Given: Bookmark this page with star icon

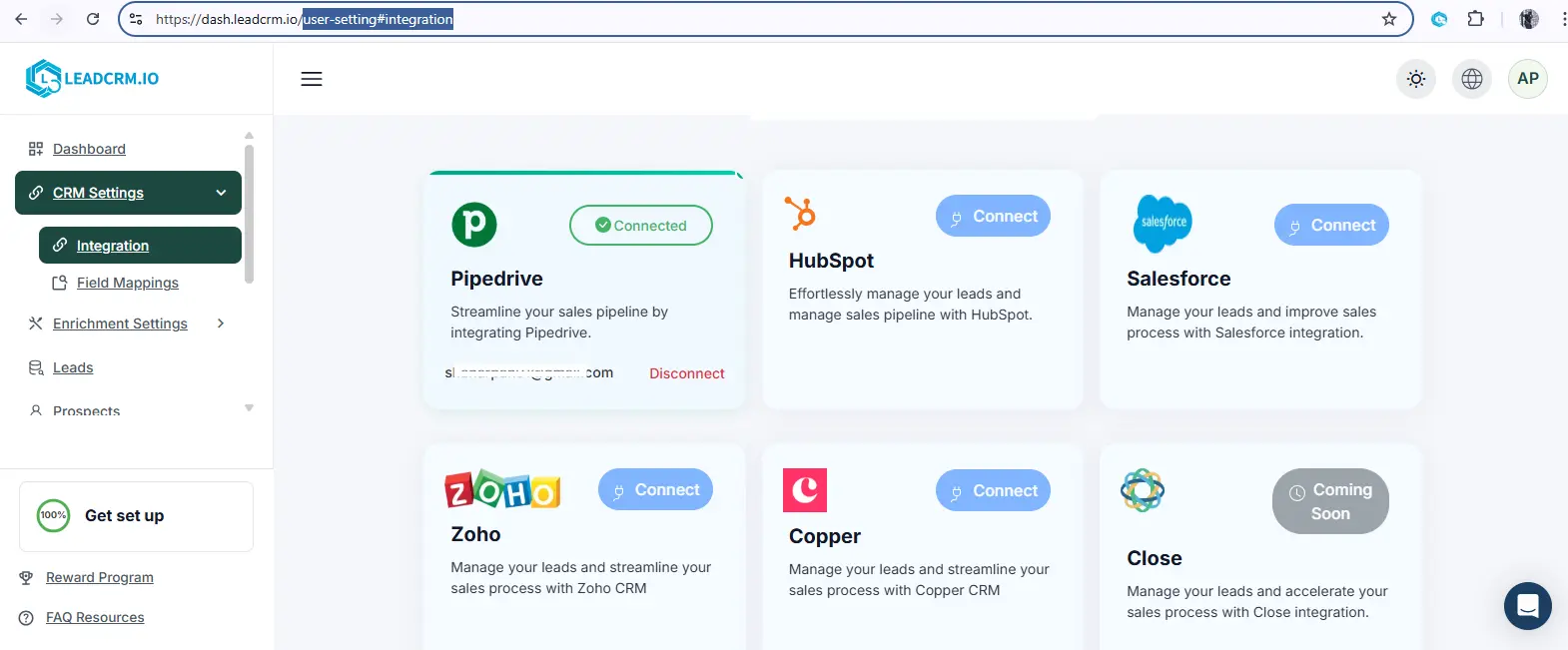Looking at the screenshot, I should (1389, 19).
